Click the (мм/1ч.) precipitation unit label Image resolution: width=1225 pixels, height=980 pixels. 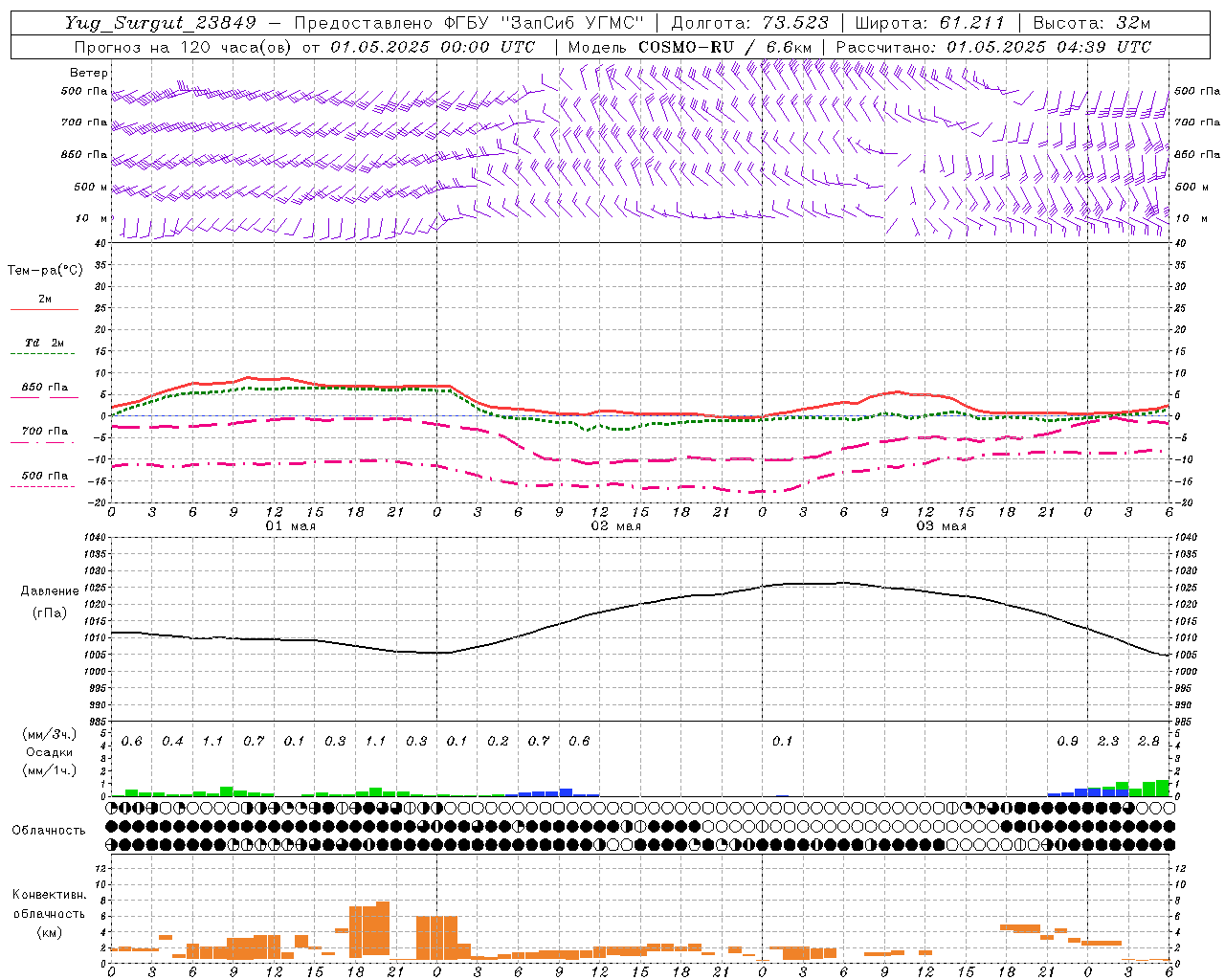[x=50, y=769]
